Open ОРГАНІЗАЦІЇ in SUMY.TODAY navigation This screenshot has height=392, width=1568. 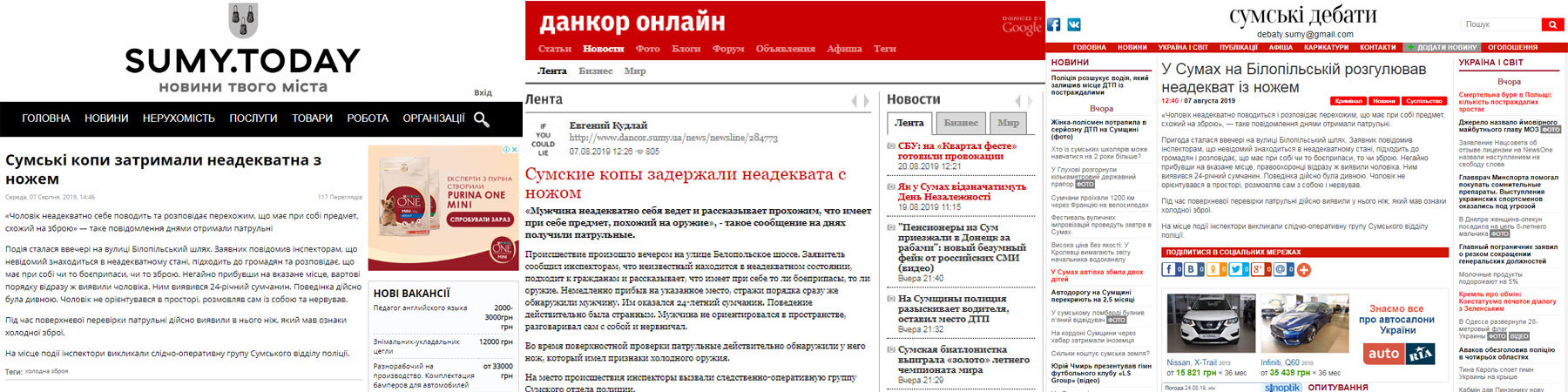(x=434, y=118)
